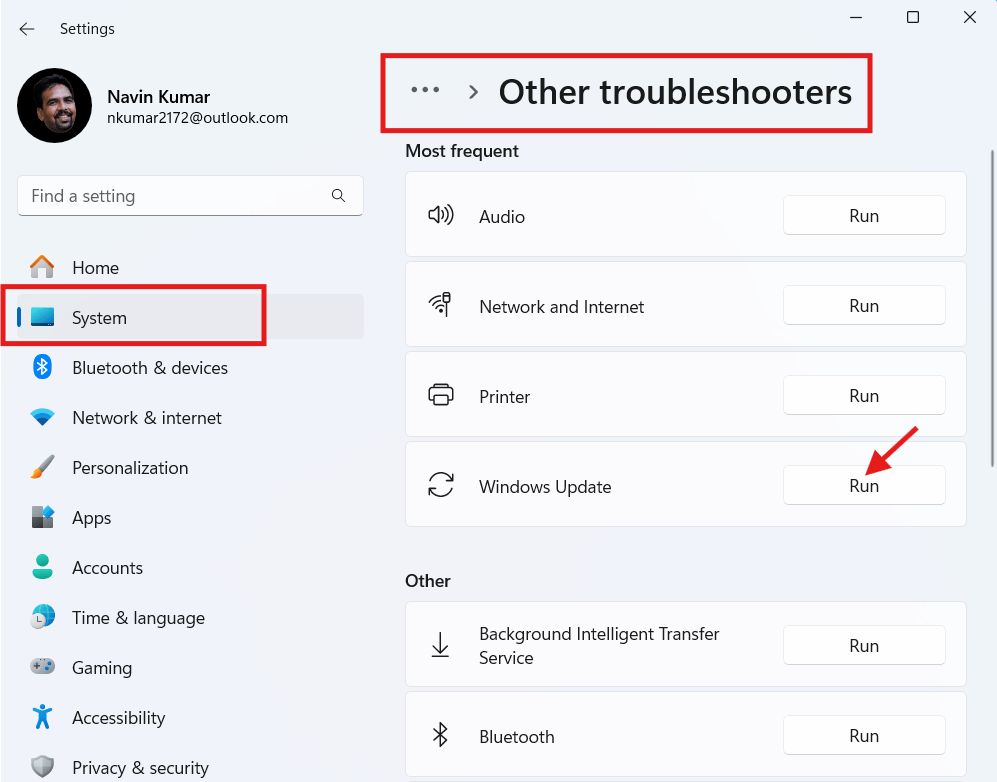Click the Bluetooth & devices icon
This screenshot has height=782, width=997.
(42, 367)
